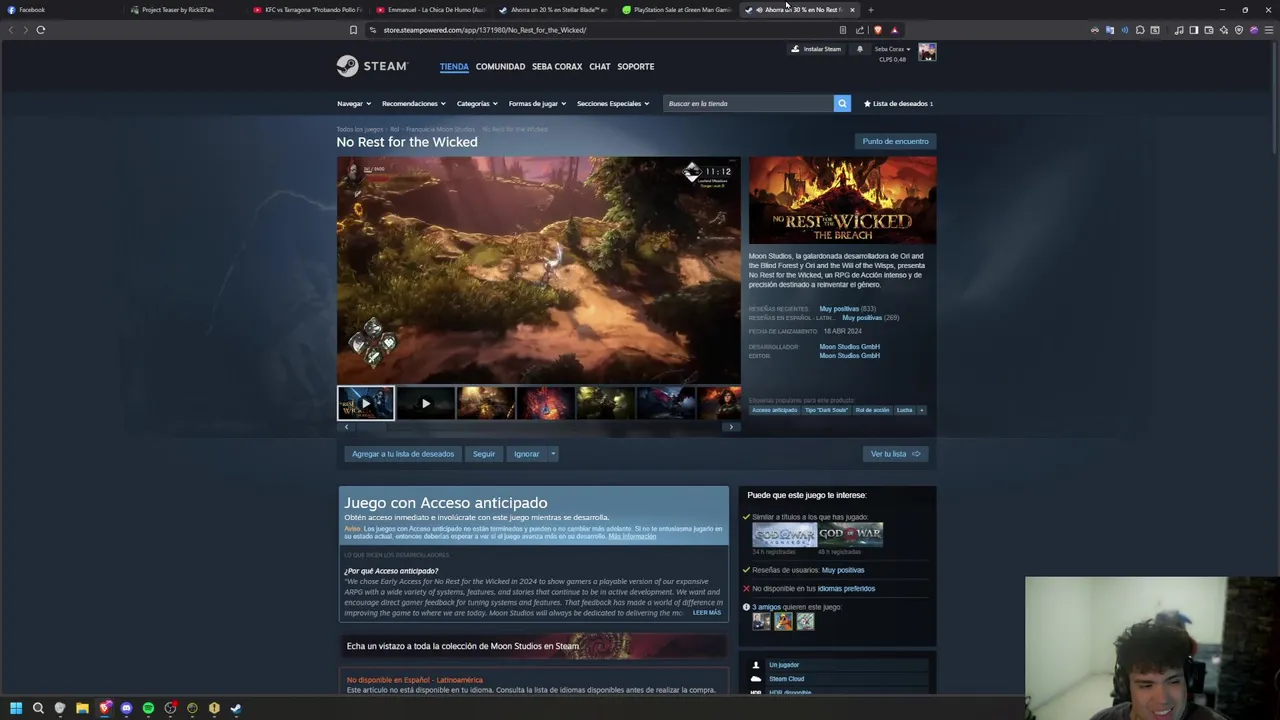Open Spotify from taskbar
Image resolution: width=1280 pixels, height=720 pixels.
pos(148,708)
